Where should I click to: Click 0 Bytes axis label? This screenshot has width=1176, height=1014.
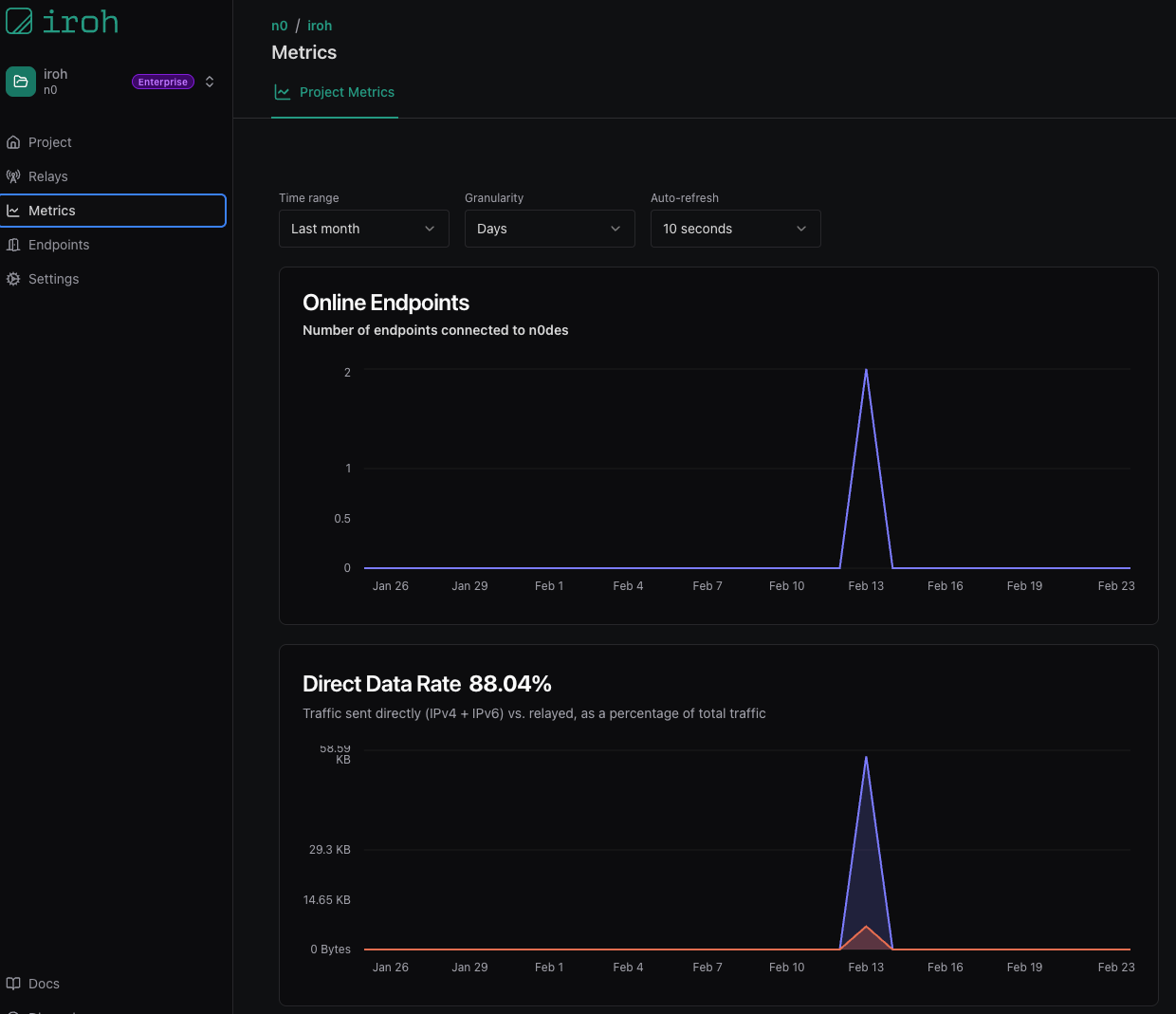tap(331, 949)
